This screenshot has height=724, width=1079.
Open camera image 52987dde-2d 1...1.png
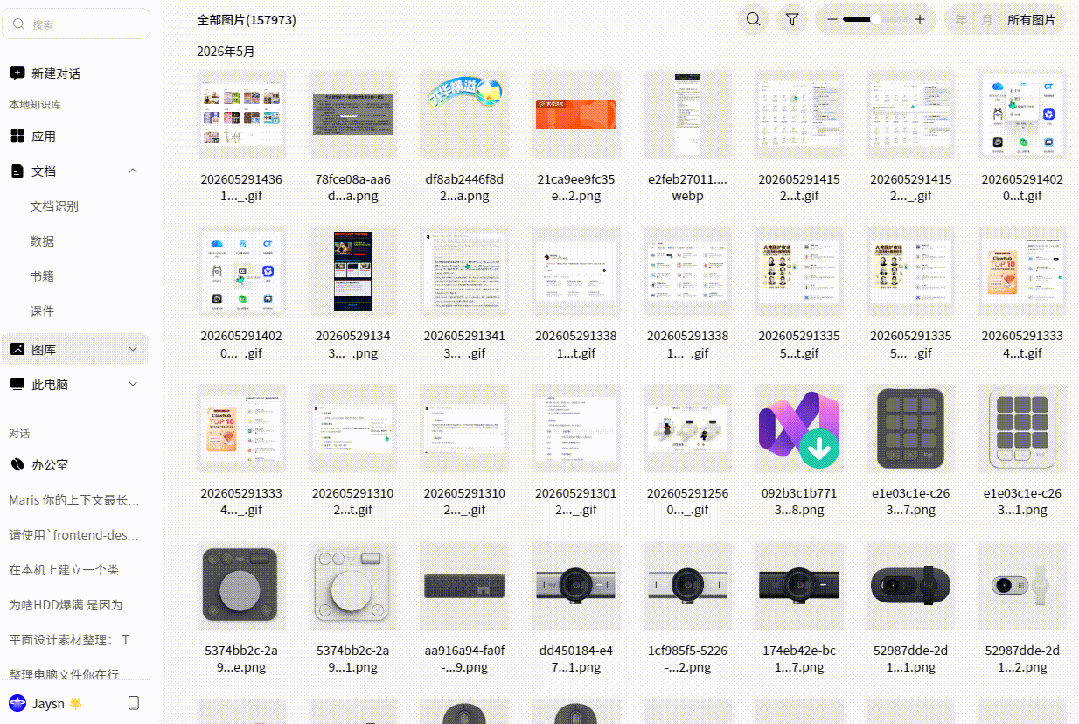pyautogui.click(x=910, y=585)
